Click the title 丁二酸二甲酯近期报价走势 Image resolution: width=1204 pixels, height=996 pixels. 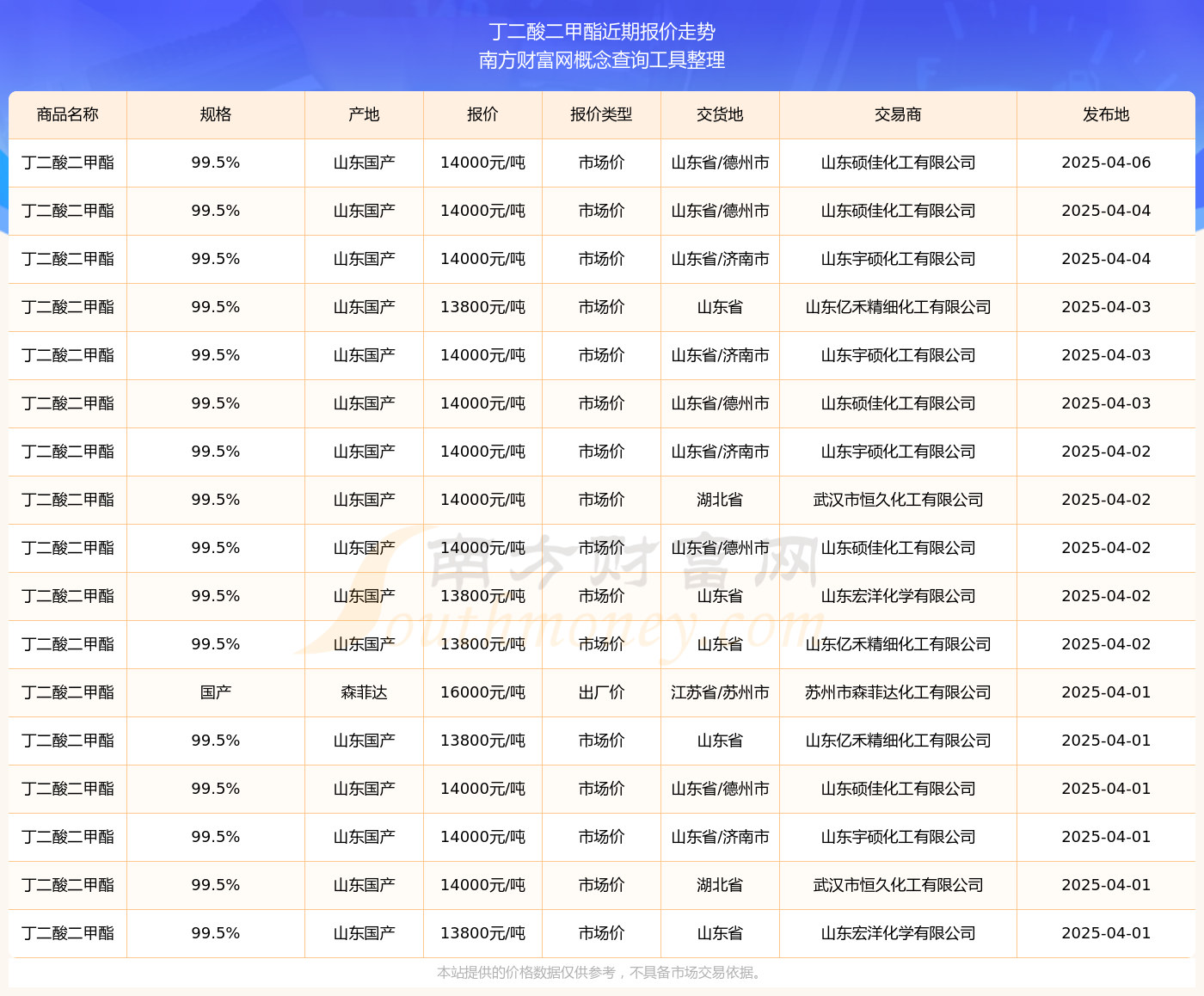click(x=602, y=32)
